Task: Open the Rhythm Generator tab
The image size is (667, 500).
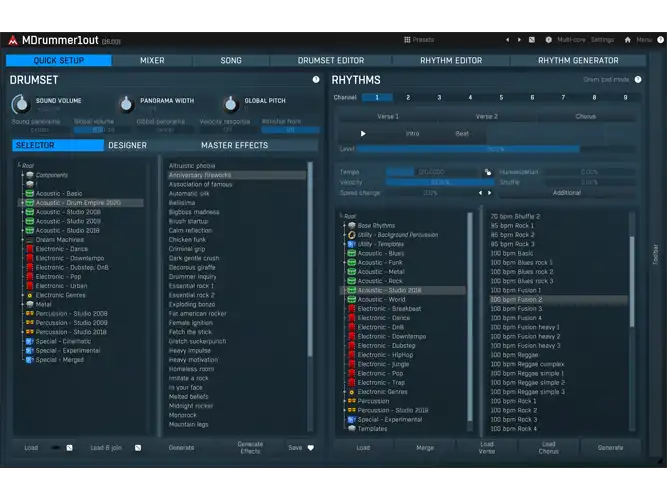Action: 578,60
